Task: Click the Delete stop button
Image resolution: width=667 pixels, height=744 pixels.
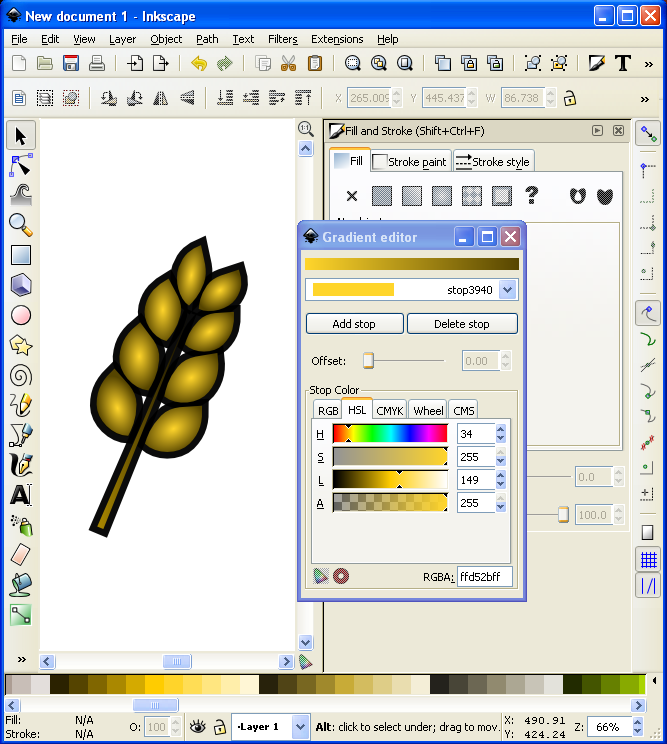Action: (462, 324)
